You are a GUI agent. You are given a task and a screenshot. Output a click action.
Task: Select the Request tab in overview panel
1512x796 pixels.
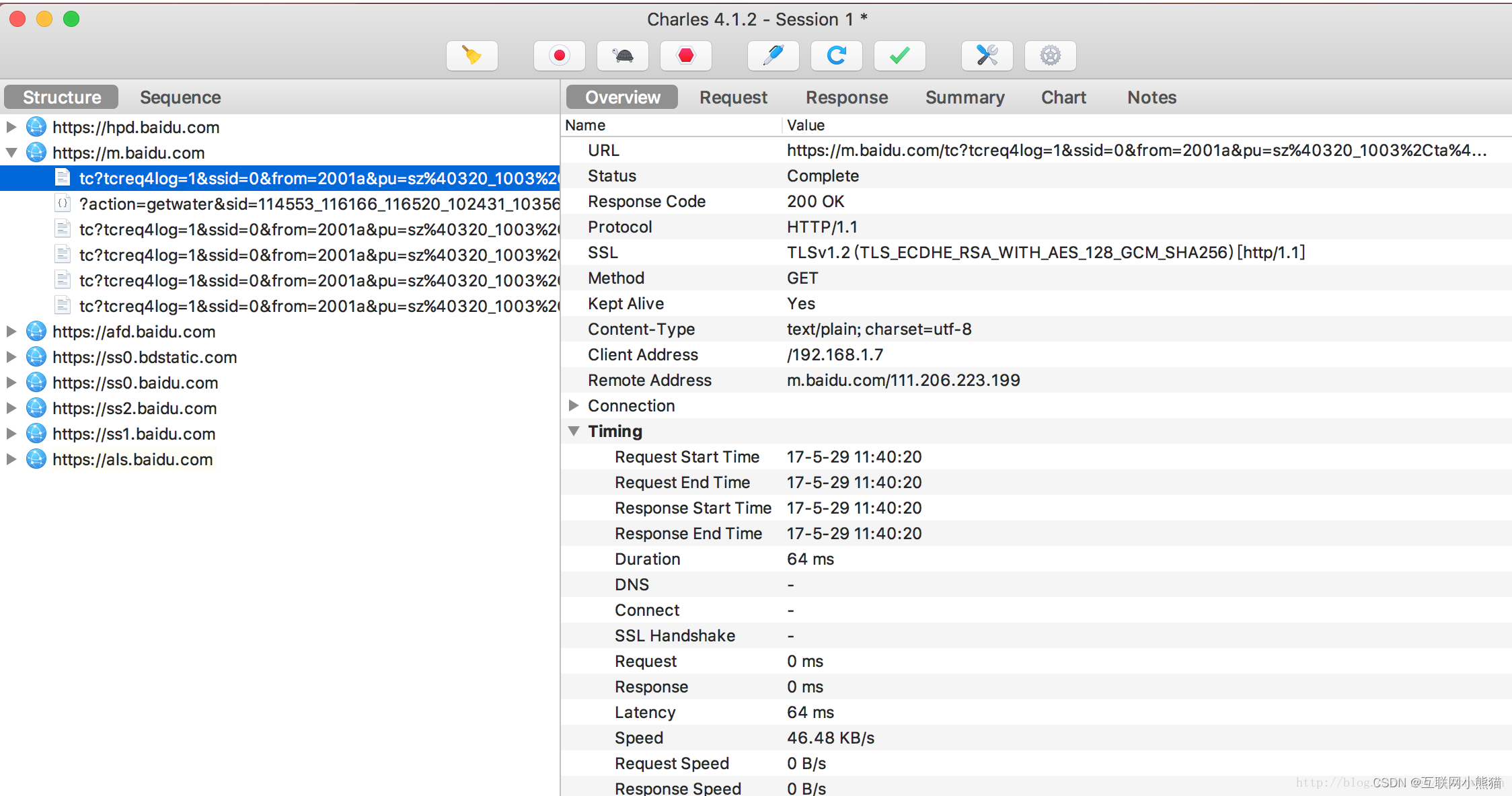(734, 97)
